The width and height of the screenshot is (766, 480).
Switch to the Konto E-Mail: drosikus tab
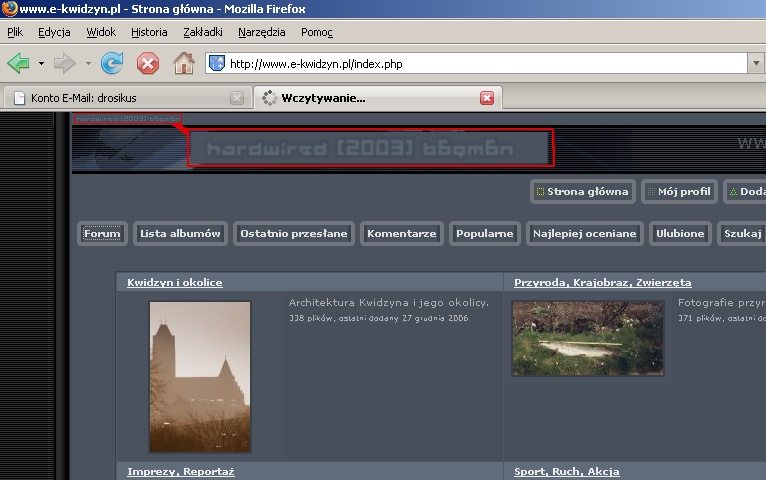tap(115, 98)
